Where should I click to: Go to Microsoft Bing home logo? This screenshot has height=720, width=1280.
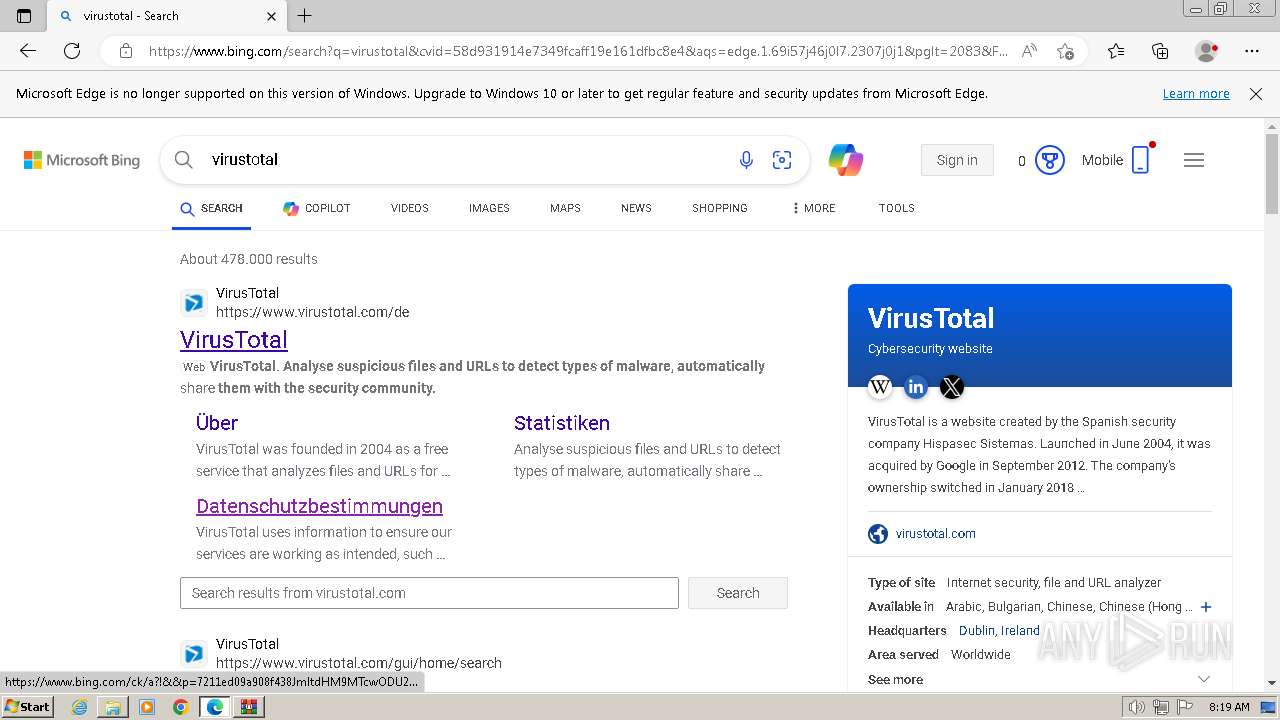tap(82, 160)
